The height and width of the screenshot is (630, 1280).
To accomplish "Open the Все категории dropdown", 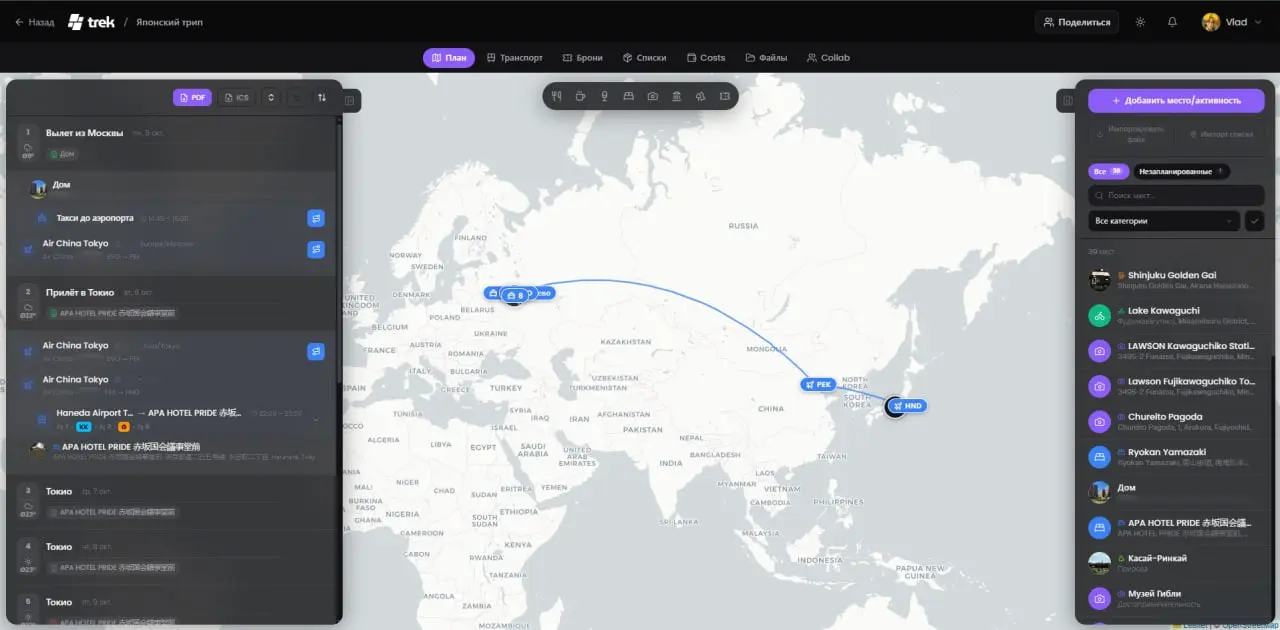I will pos(1164,221).
